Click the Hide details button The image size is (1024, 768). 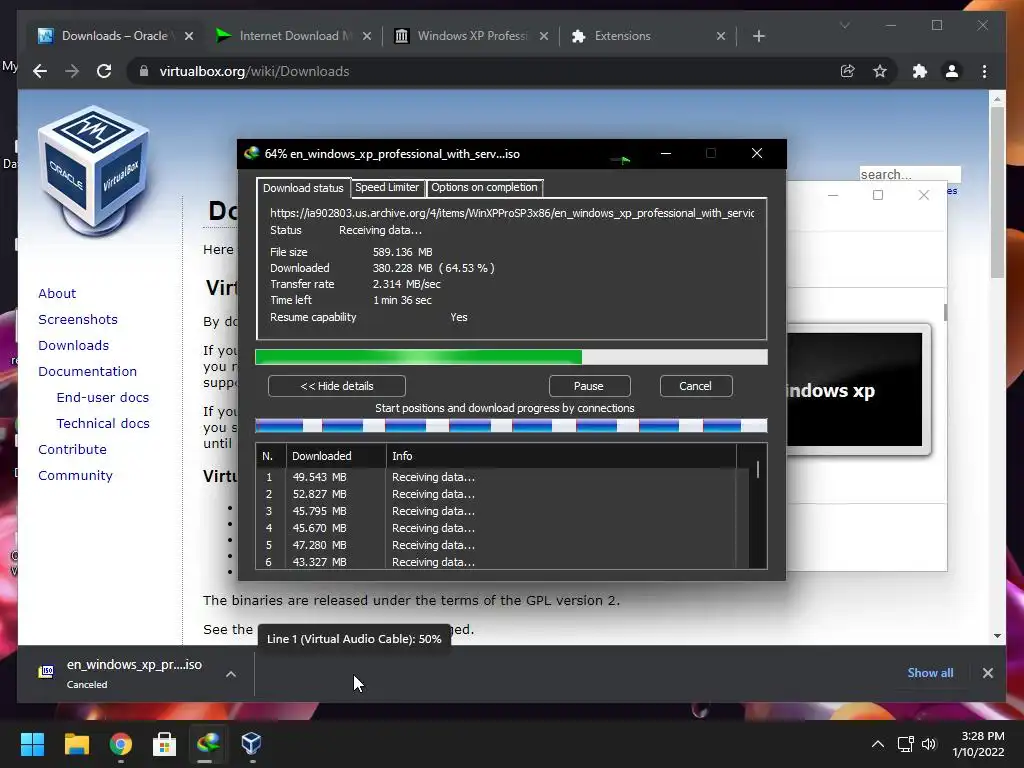tap(336, 386)
